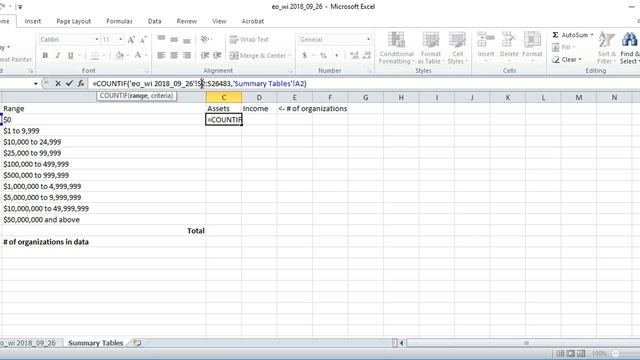This screenshot has width=640, height=360.
Task: Open the Orientation text angle icon
Action: 205,40
